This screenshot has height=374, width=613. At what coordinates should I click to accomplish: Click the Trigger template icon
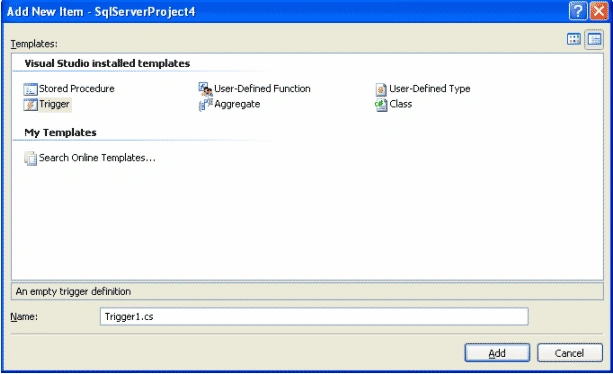(x=30, y=105)
